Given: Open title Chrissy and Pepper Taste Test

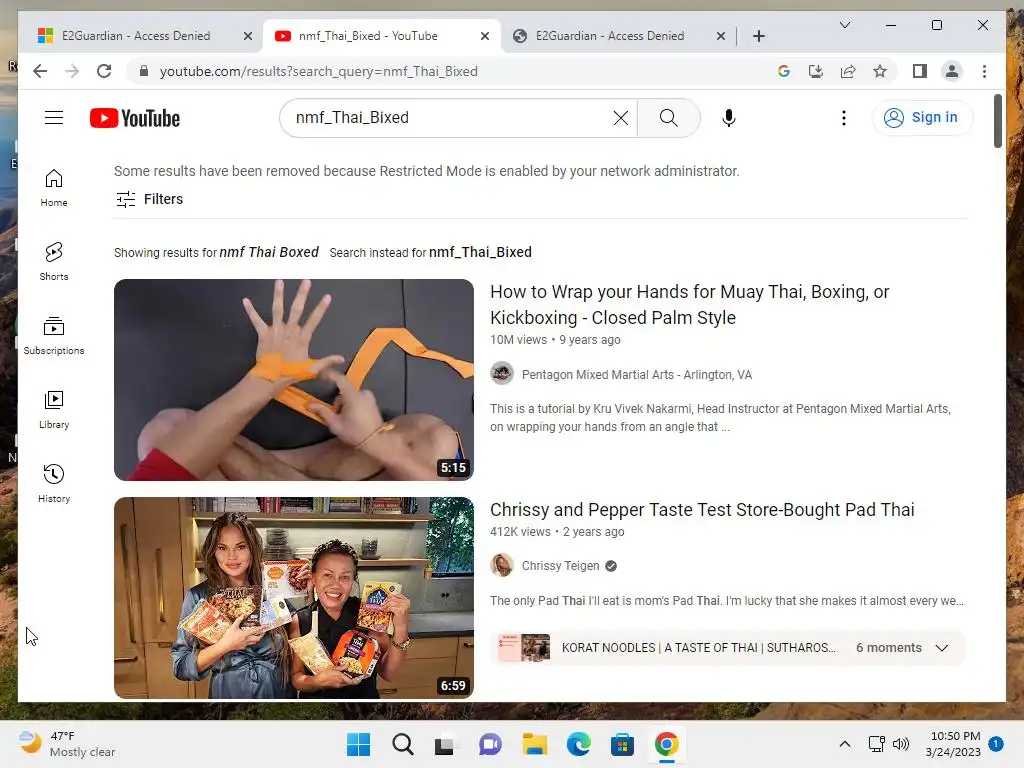Looking at the screenshot, I should coord(702,509).
